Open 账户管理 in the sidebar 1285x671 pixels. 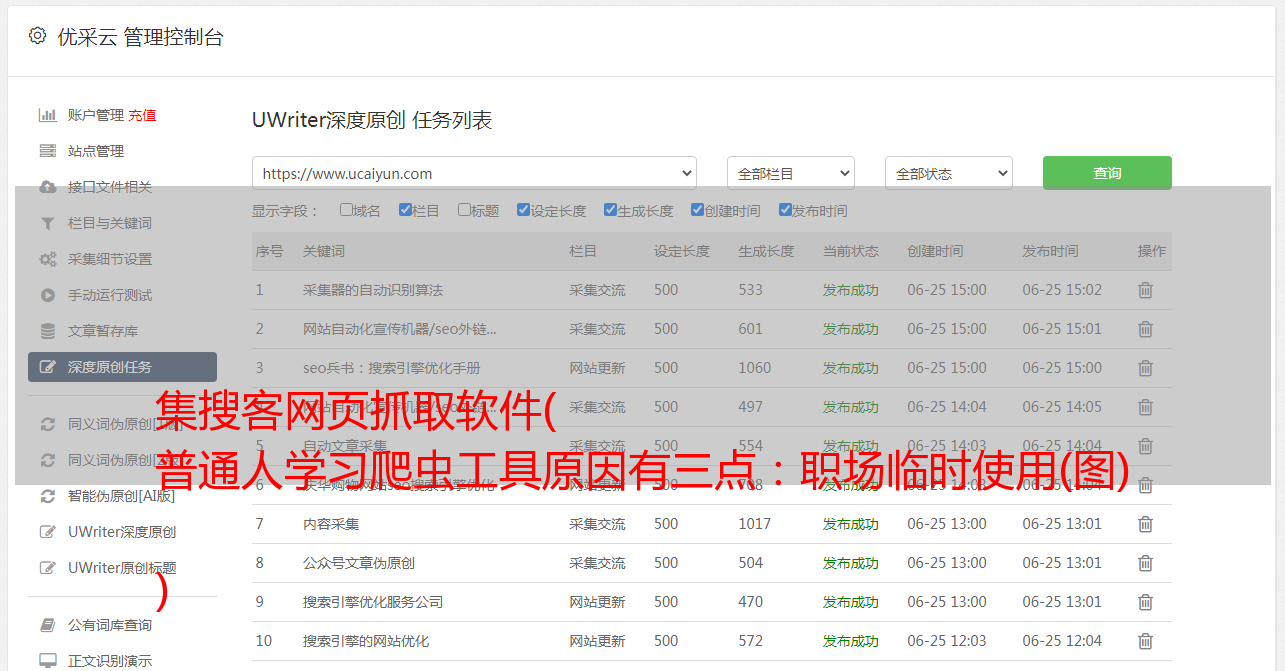click(x=96, y=115)
